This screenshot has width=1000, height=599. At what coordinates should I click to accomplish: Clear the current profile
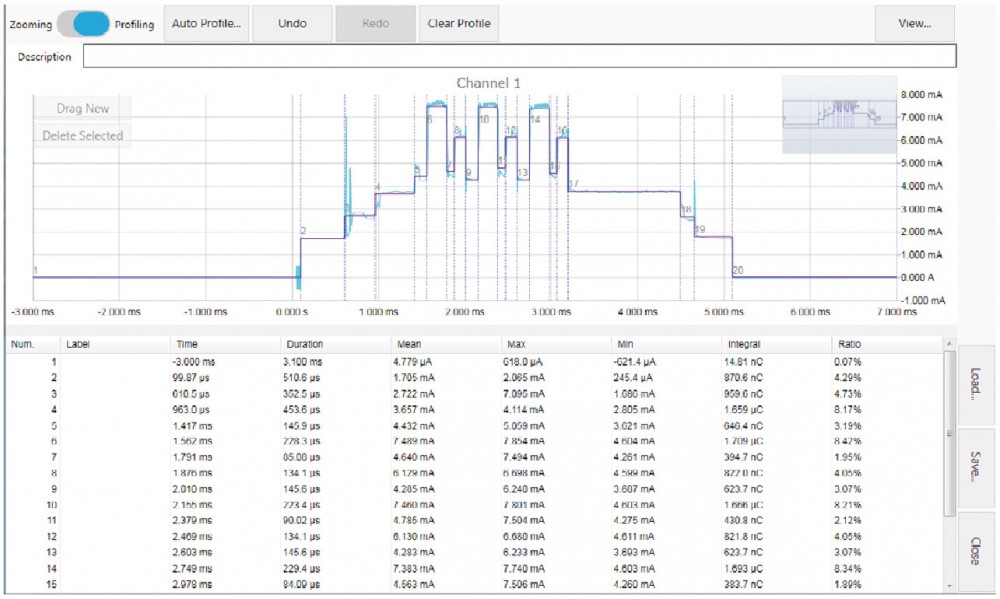459,24
